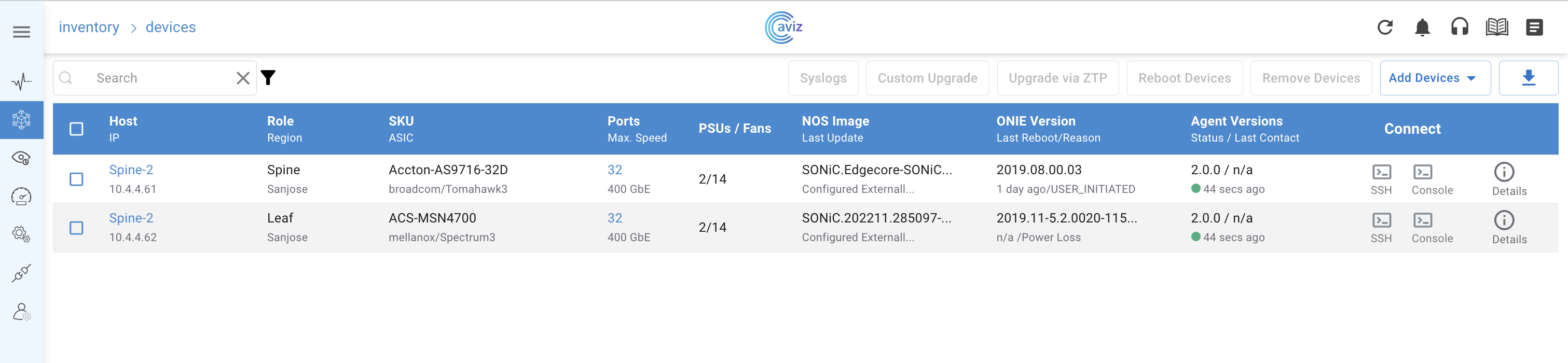1568x363 pixels.
Task: Open SSH for device 10.4.4.61
Action: [1381, 179]
